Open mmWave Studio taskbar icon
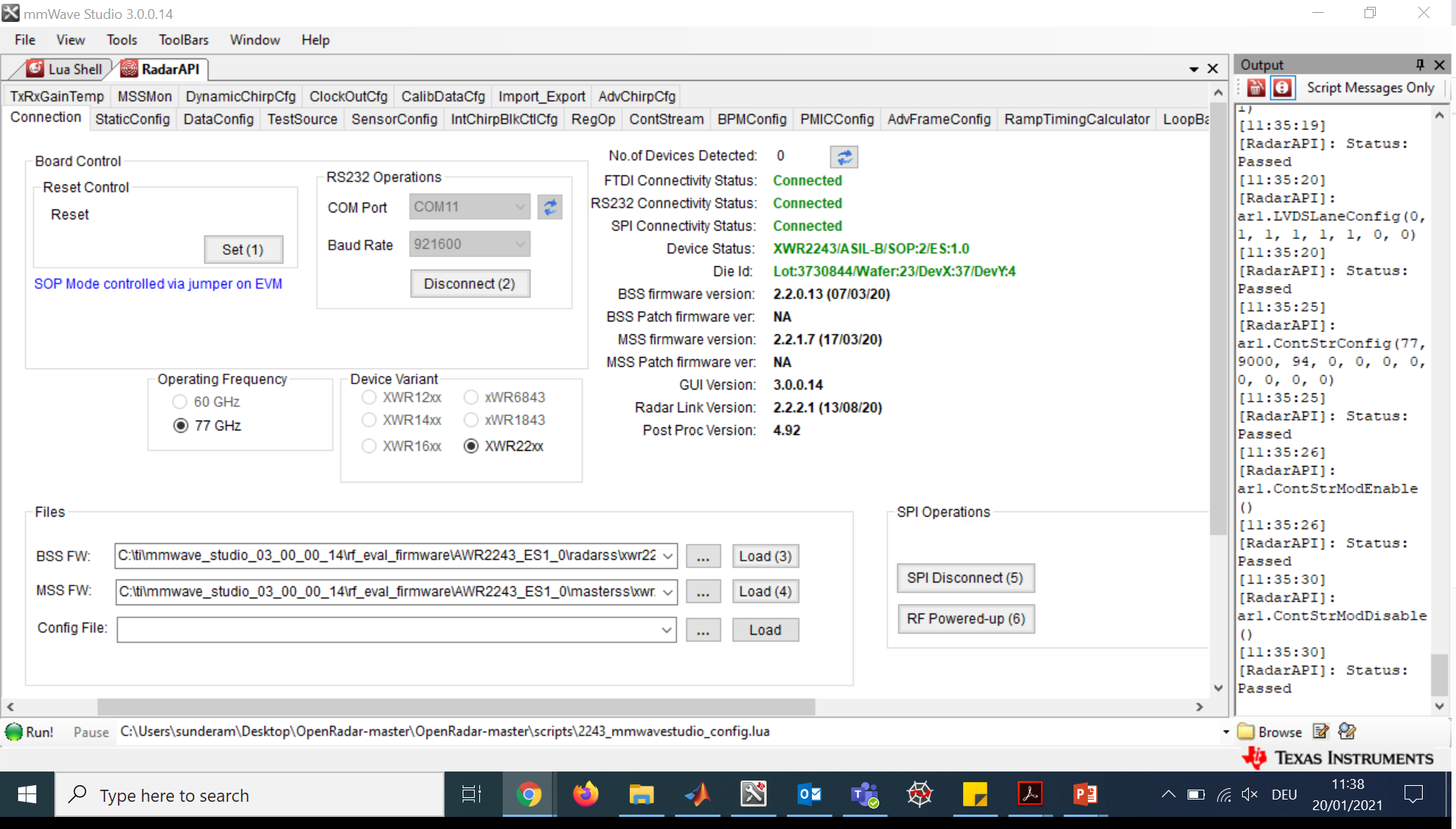The width and height of the screenshot is (1456, 829). (x=753, y=794)
